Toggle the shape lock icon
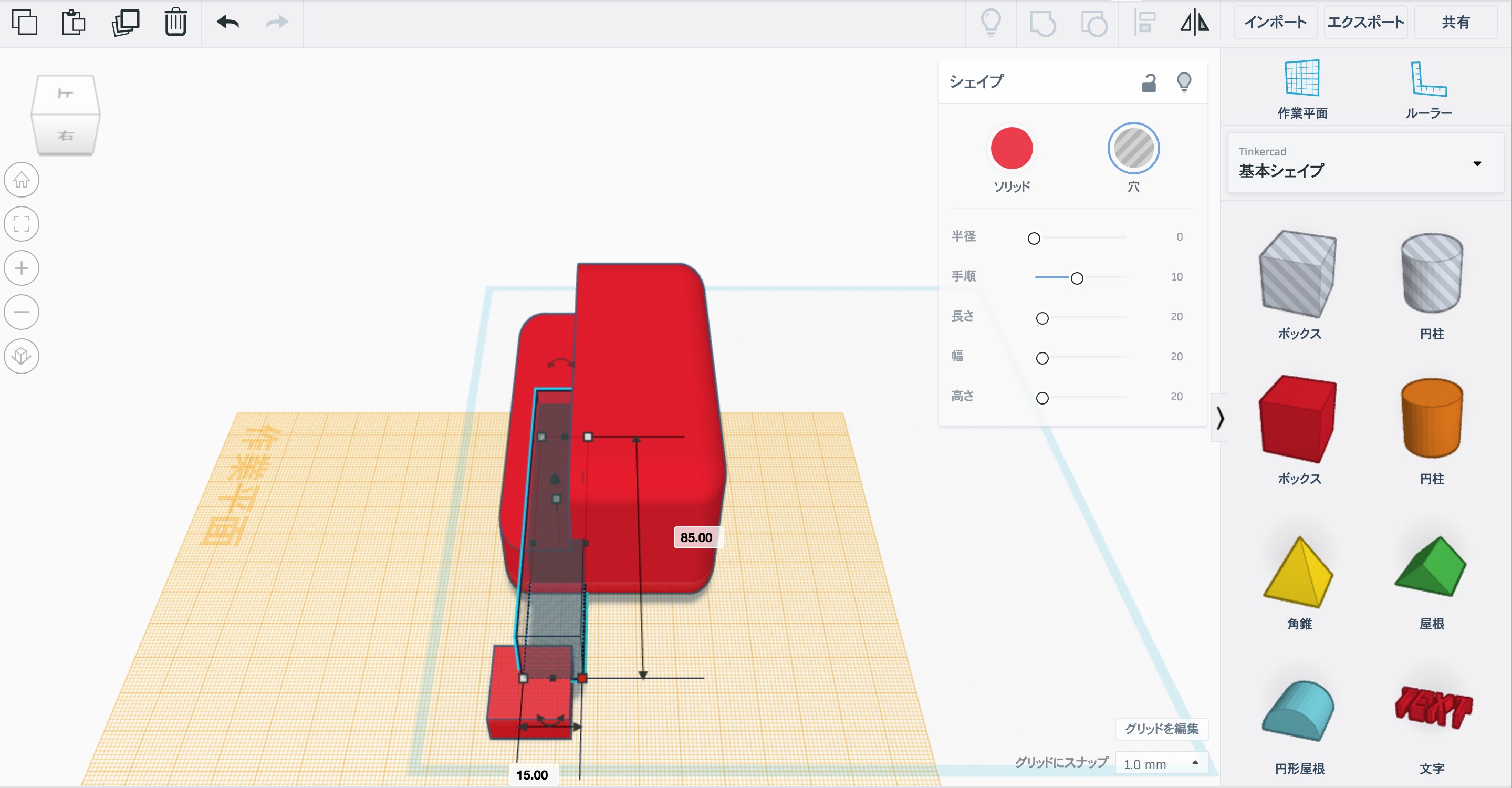 tap(1149, 83)
